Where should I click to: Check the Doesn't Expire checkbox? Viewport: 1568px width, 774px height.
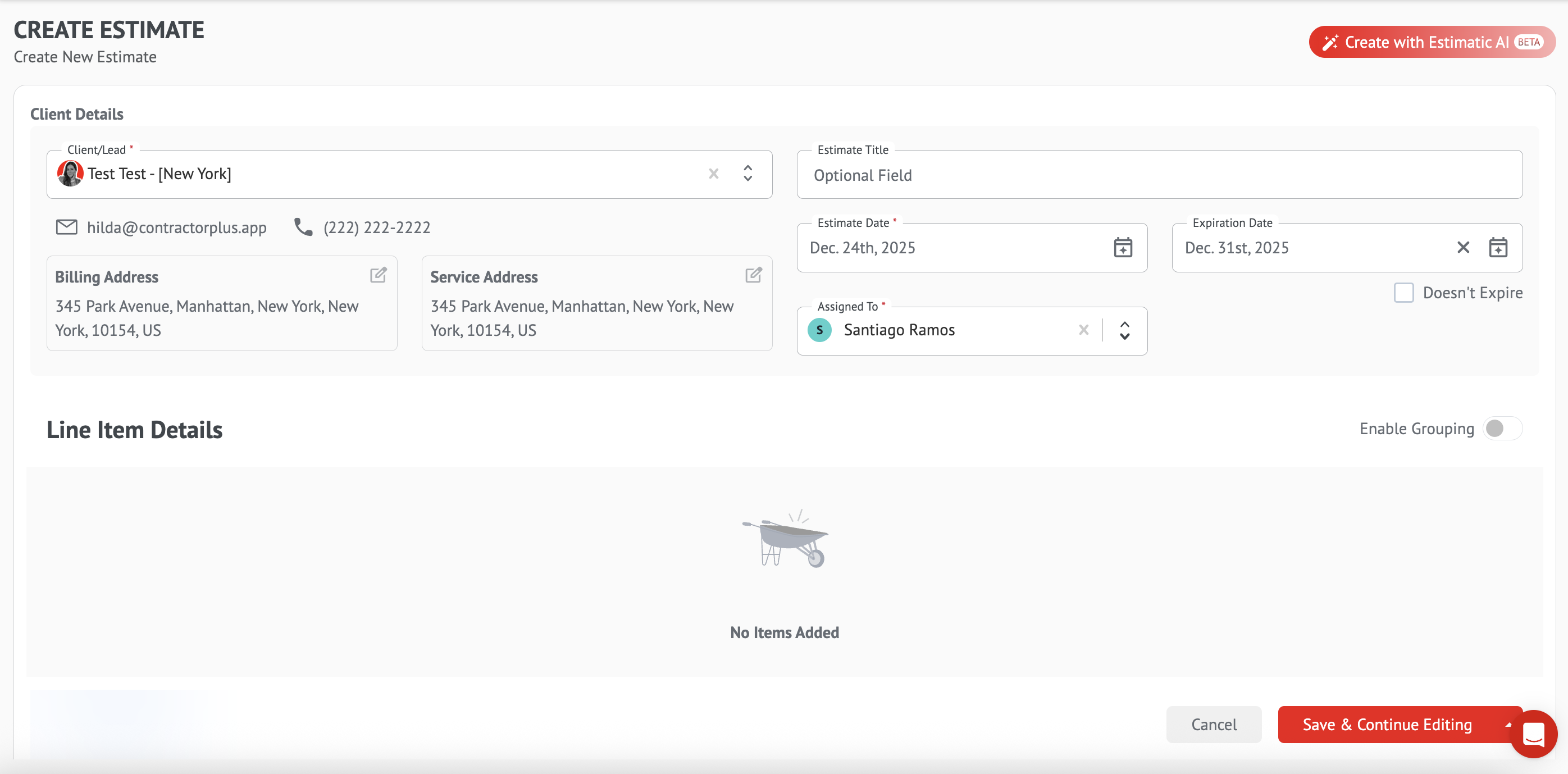click(1403, 293)
